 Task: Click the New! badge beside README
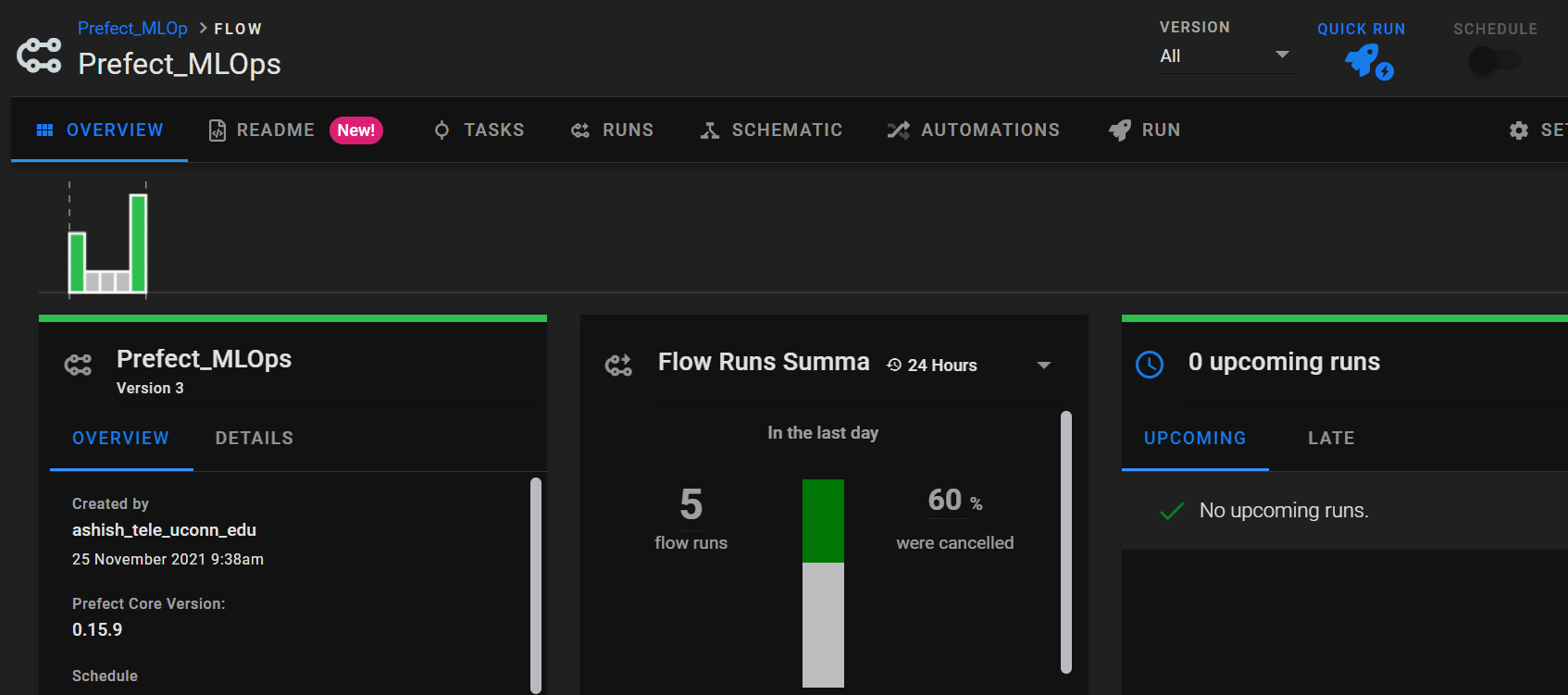tap(356, 130)
